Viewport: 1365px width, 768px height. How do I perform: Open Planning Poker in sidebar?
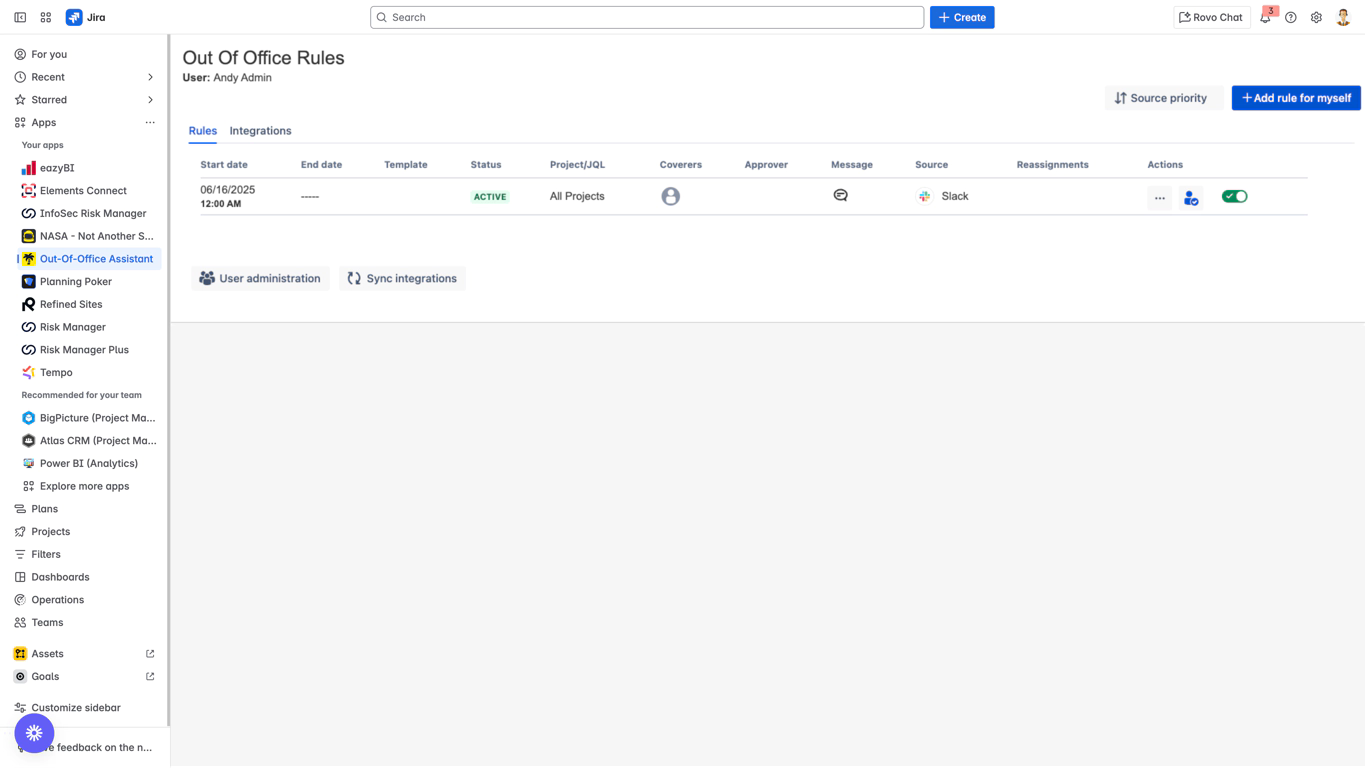[x=76, y=282]
